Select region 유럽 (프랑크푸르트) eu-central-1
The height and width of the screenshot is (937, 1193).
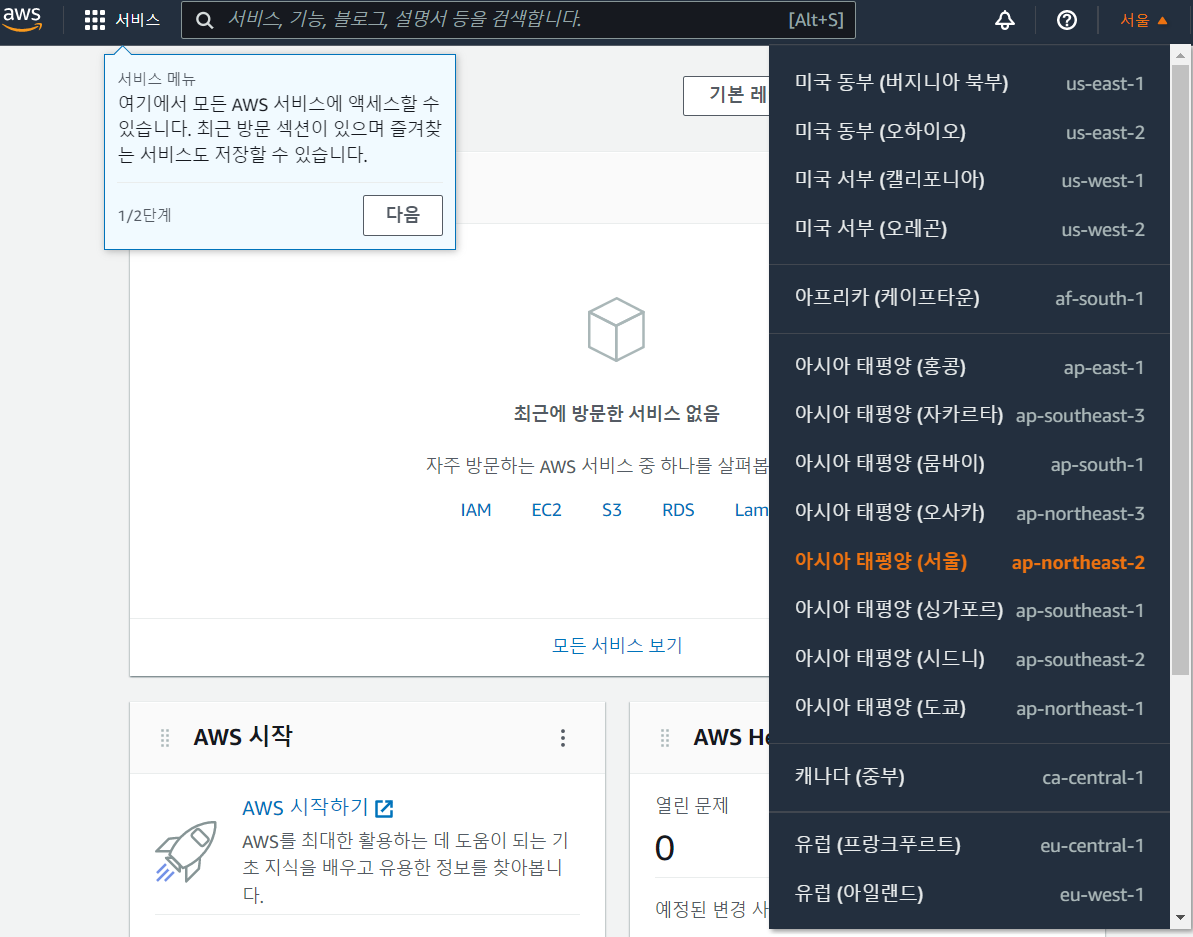[969, 845]
